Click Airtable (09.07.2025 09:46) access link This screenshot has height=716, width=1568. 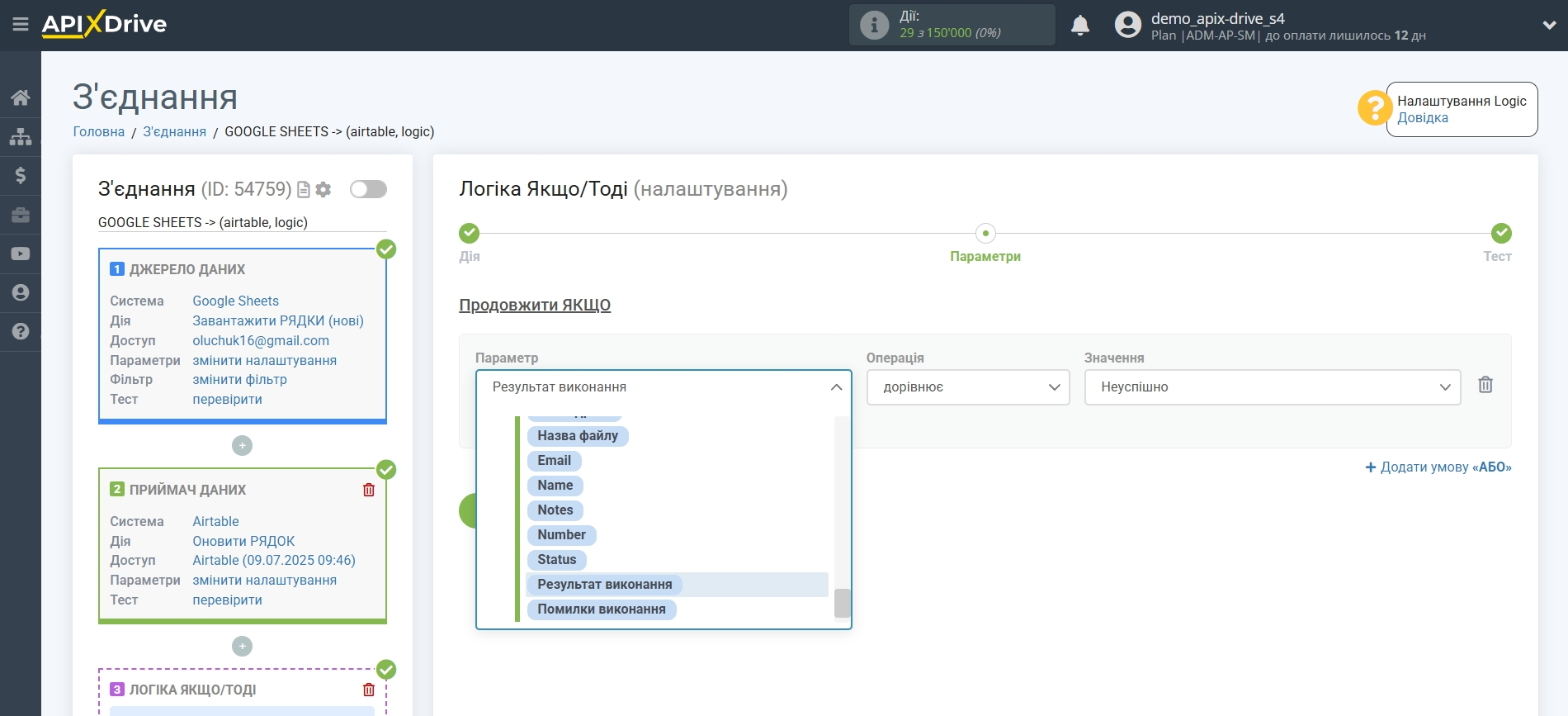pyautogui.click(x=274, y=560)
